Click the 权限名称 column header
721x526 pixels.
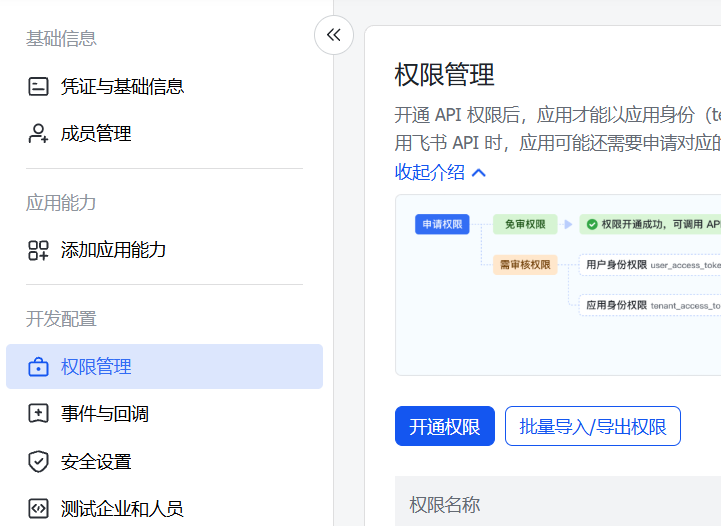(445, 504)
